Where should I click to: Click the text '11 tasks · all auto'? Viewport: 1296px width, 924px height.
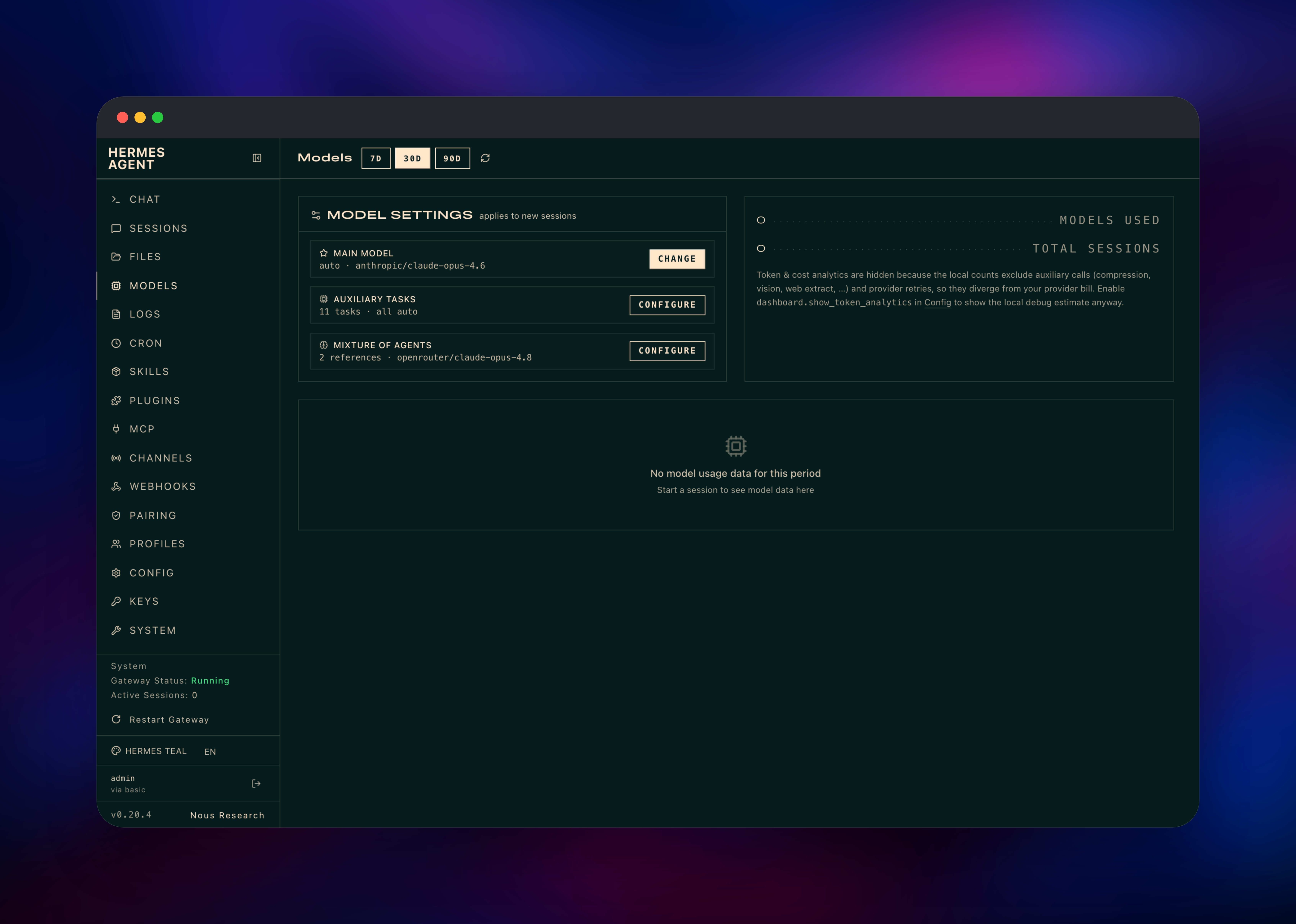click(x=368, y=312)
